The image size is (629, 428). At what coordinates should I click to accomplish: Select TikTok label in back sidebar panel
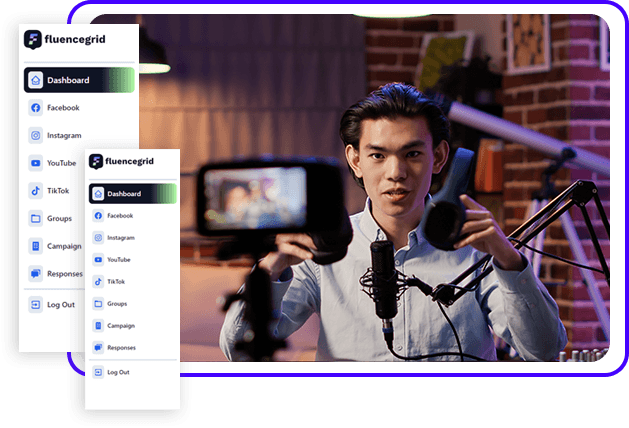click(x=58, y=191)
